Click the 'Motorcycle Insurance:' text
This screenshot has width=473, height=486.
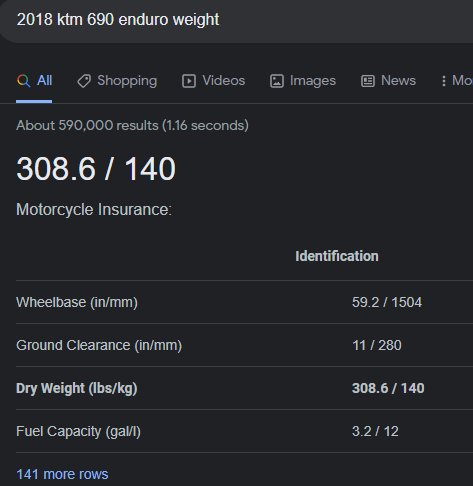(x=94, y=210)
